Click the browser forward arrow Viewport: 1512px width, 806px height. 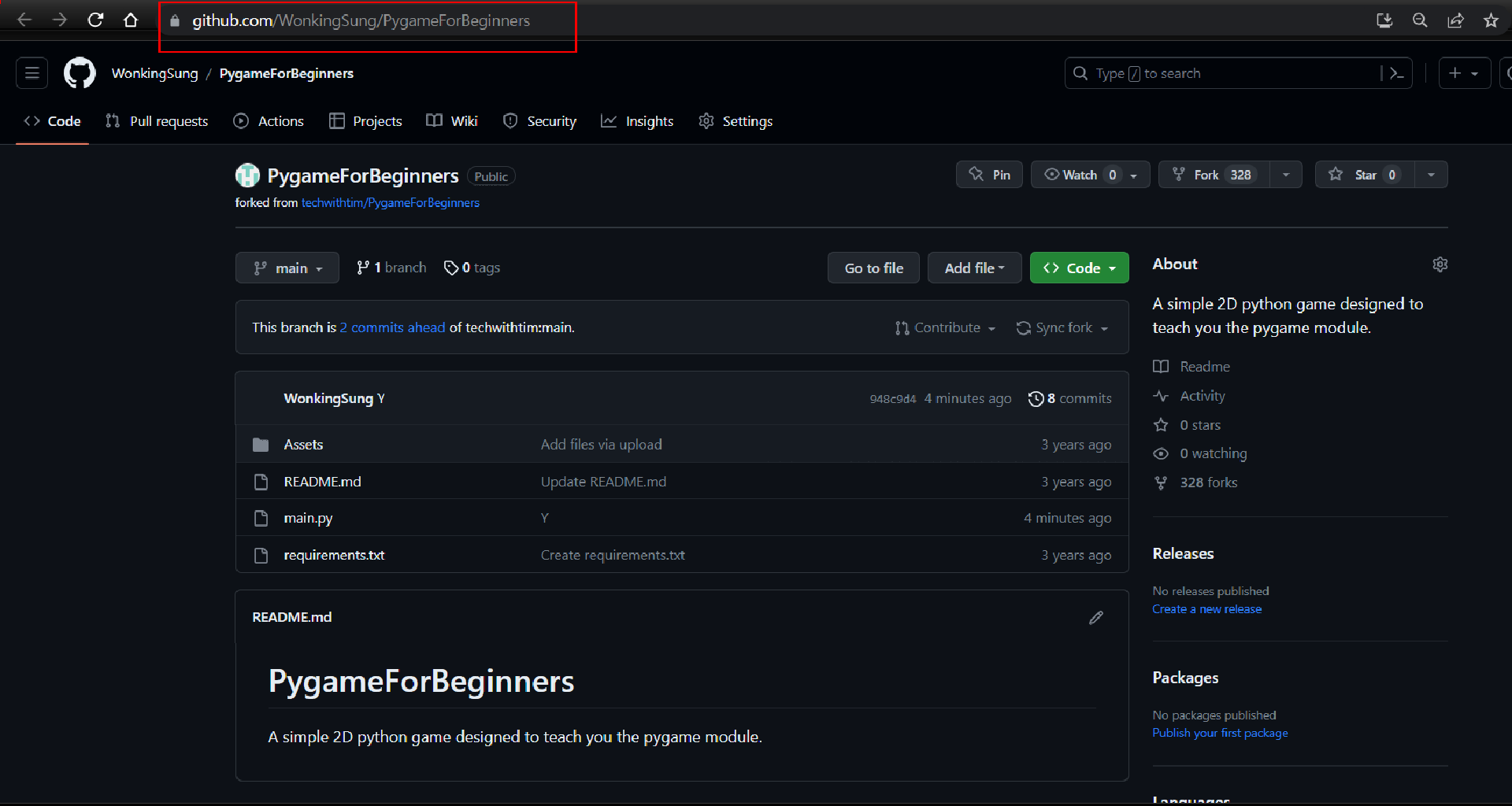point(60,20)
